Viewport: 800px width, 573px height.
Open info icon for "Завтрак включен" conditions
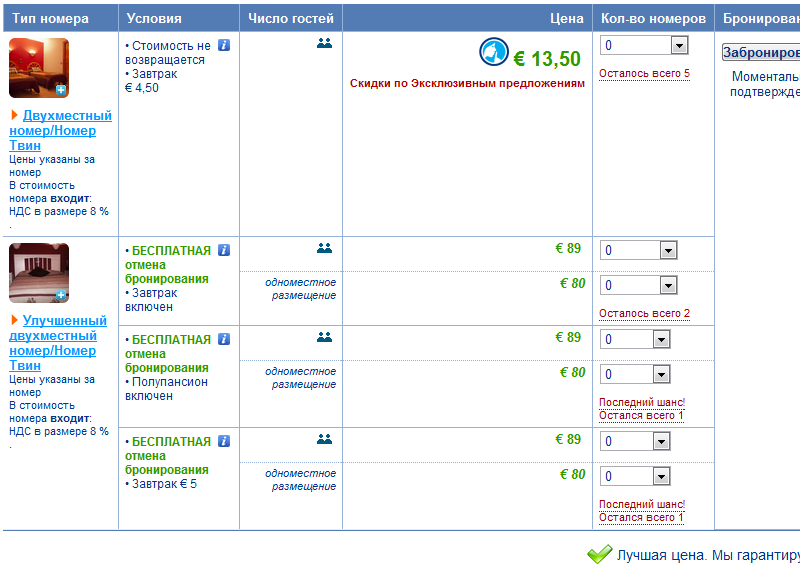(x=224, y=250)
